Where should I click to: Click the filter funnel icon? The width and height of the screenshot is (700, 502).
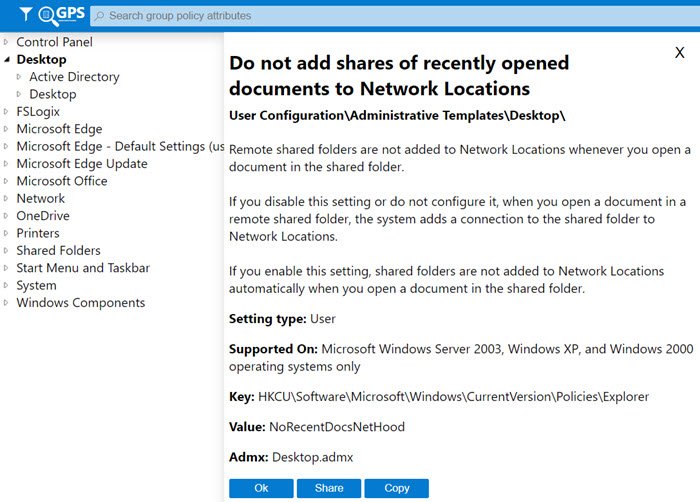click(24, 15)
